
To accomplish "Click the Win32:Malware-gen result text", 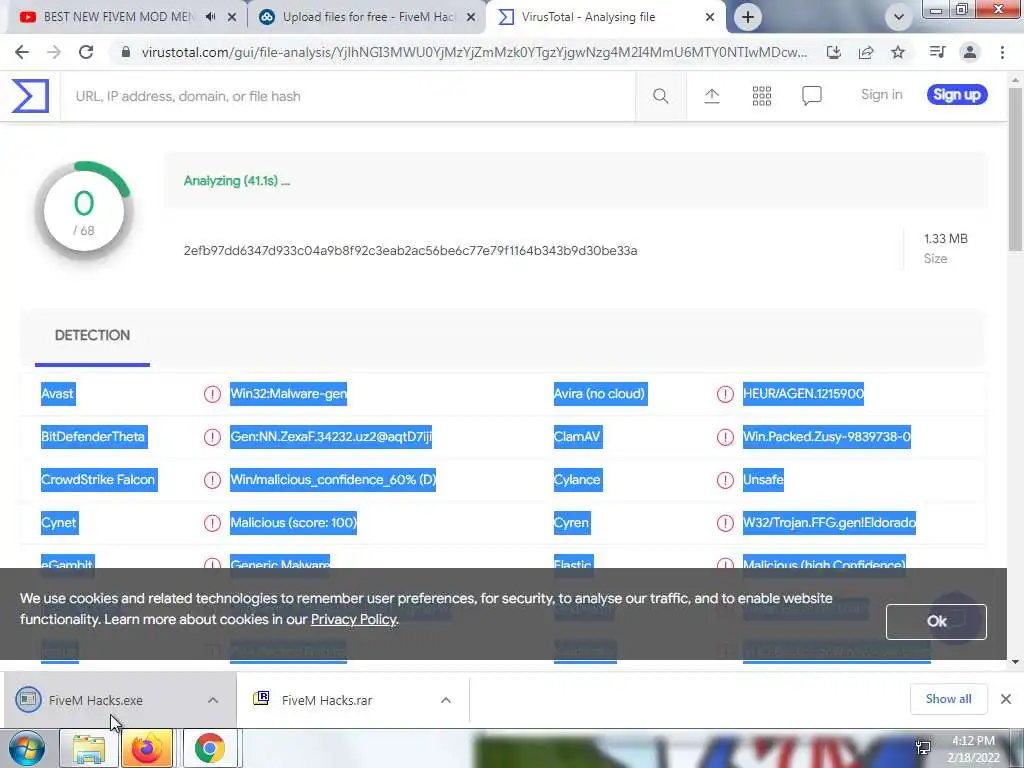I will pos(288,394).
